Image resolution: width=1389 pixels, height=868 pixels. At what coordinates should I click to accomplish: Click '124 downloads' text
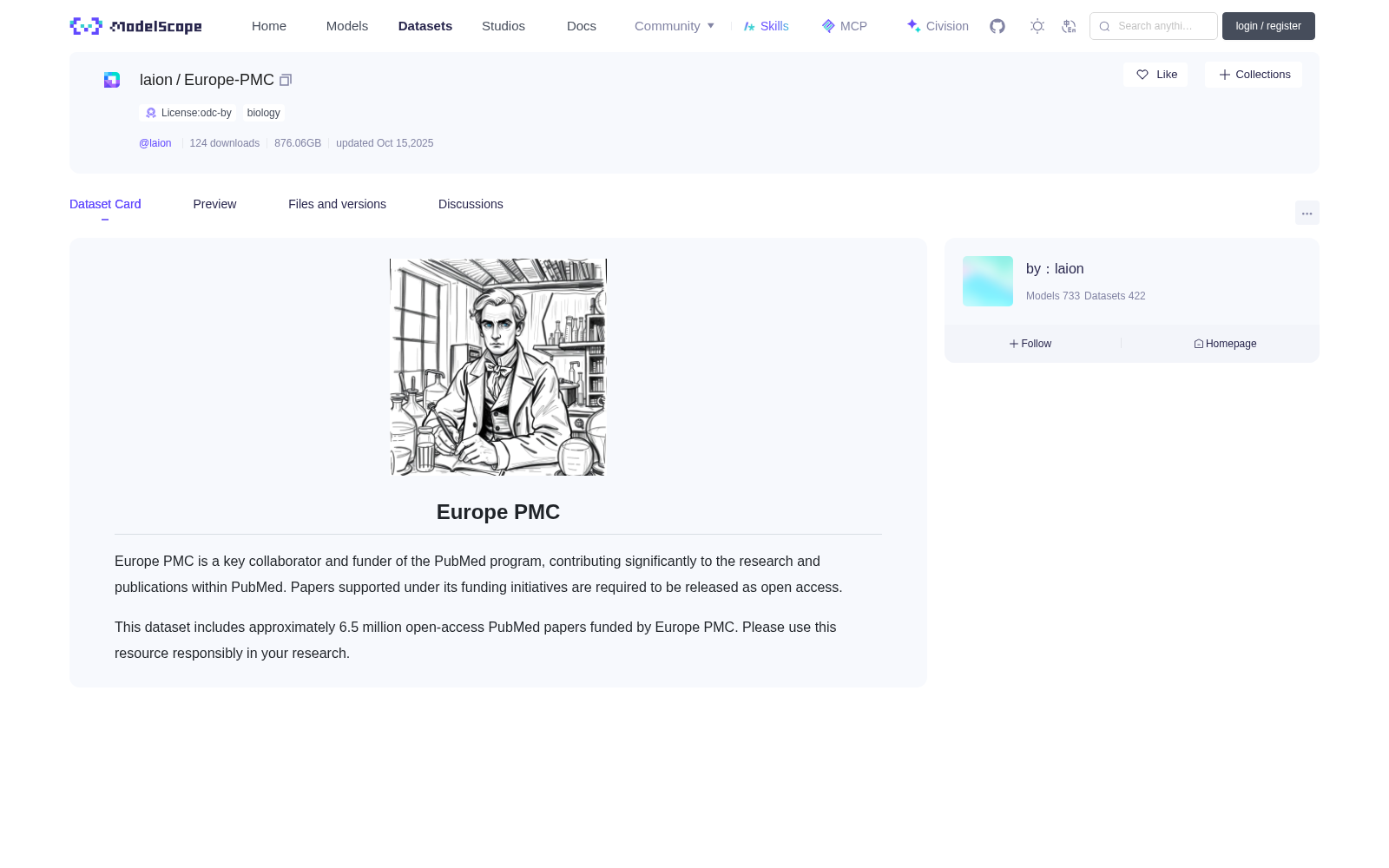click(x=225, y=143)
